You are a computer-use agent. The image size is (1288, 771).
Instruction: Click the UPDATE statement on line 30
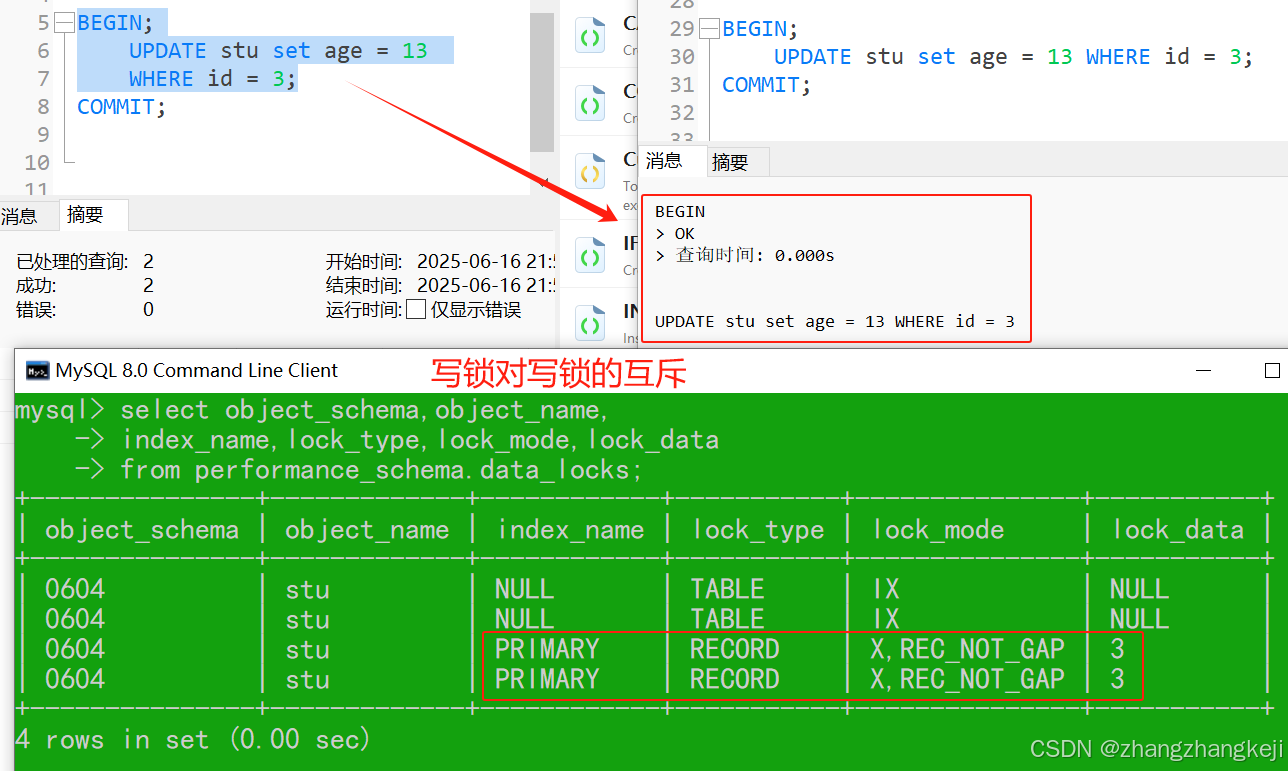pyautogui.click(x=1013, y=57)
